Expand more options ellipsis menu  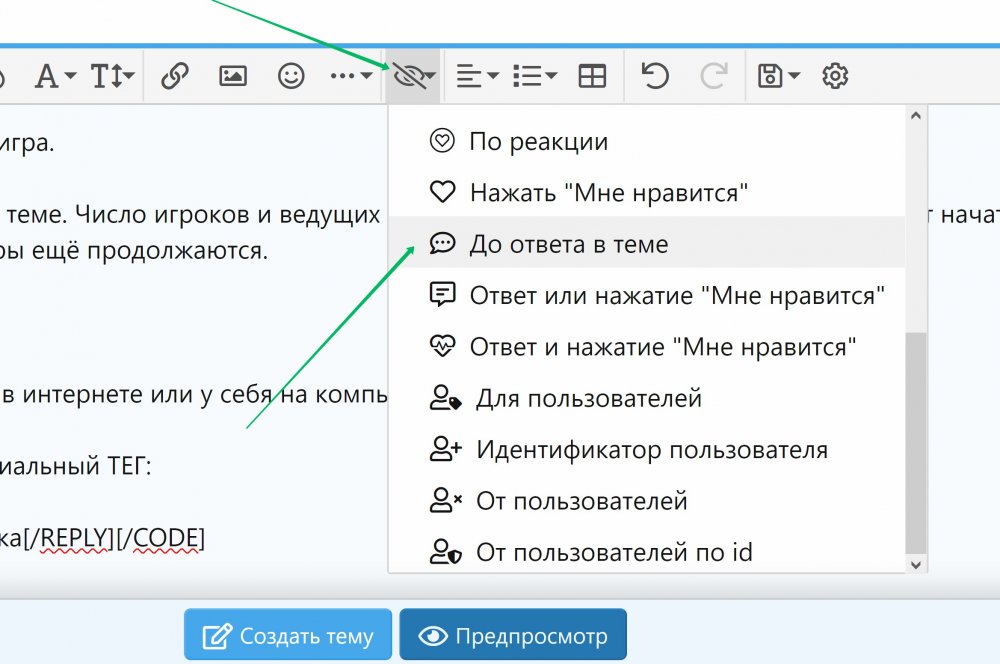(x=351, y=76)
